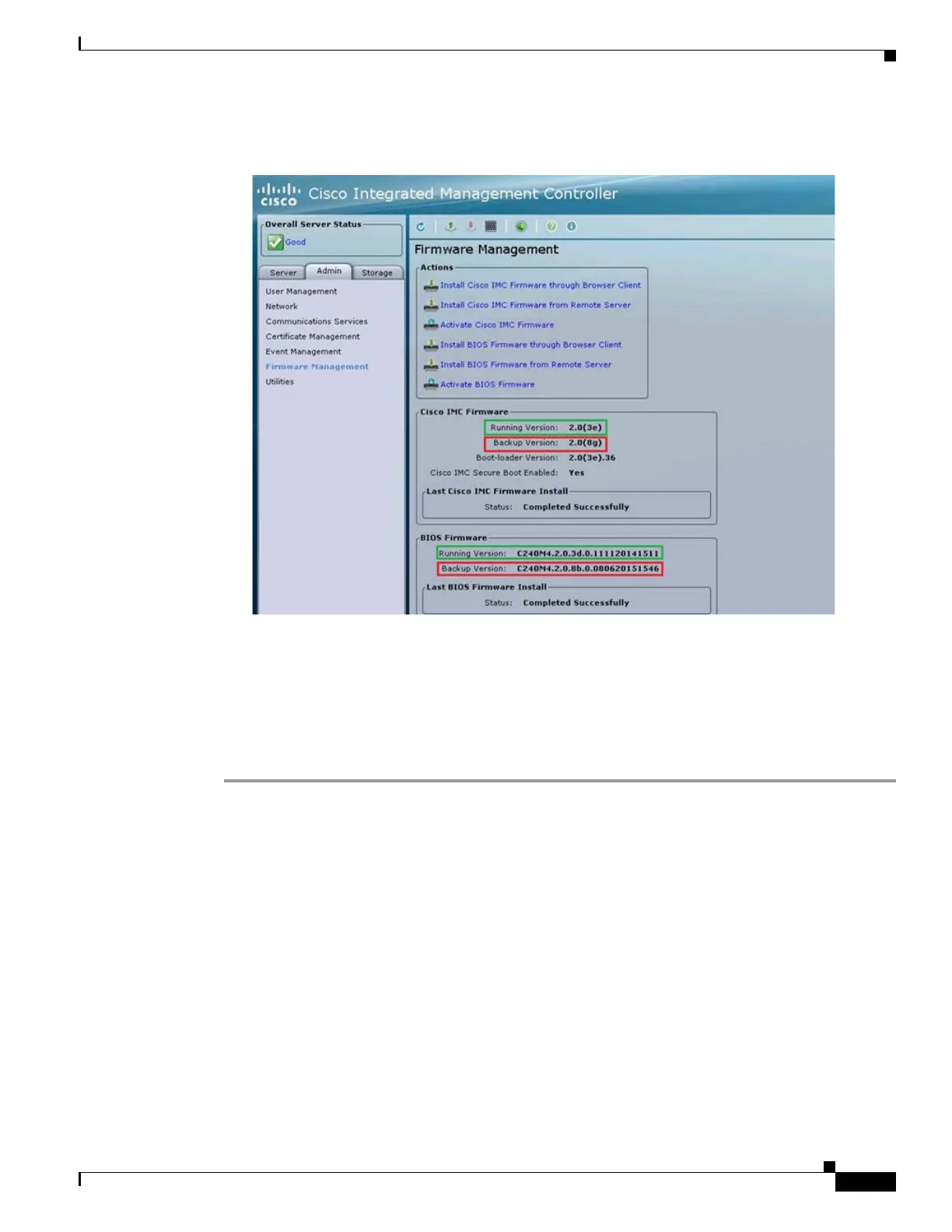The image size is (952, 1232).
Task: Select Network in the Admin menu
Action: pos(282,306)
